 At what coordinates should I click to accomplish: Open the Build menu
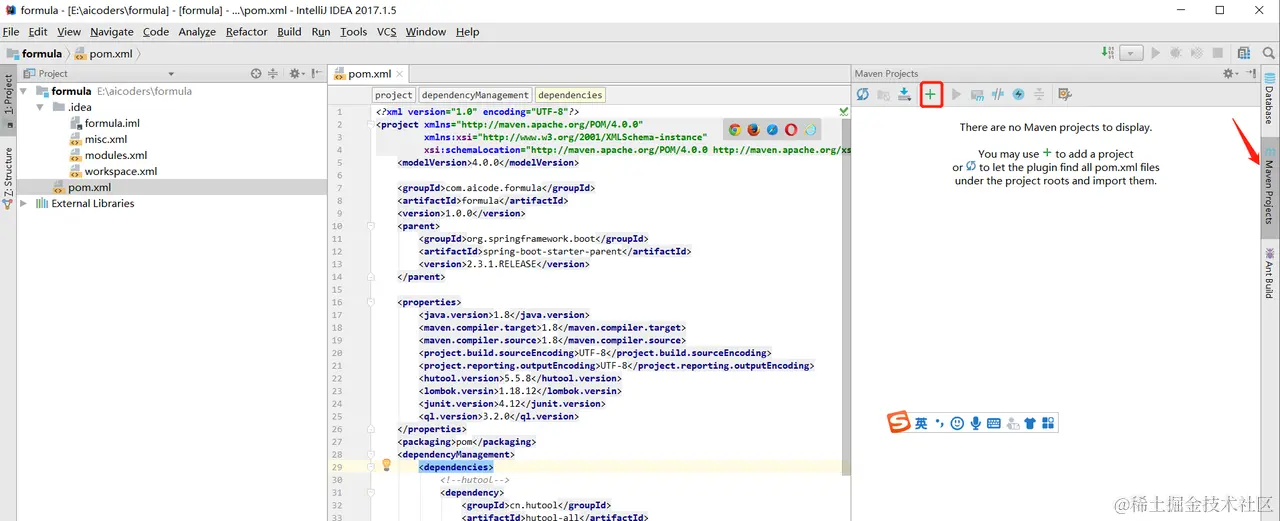(x=289, y=32)
